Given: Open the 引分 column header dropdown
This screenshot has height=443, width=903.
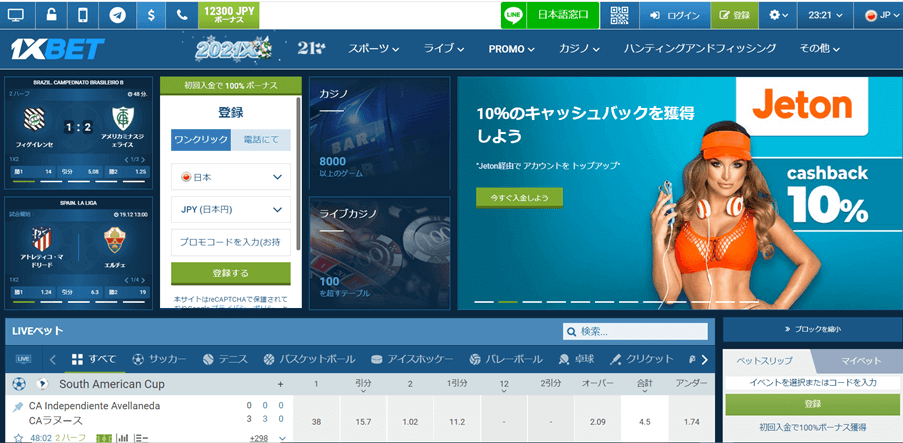Looking at the screenshot, I should (x=363, y=387).
